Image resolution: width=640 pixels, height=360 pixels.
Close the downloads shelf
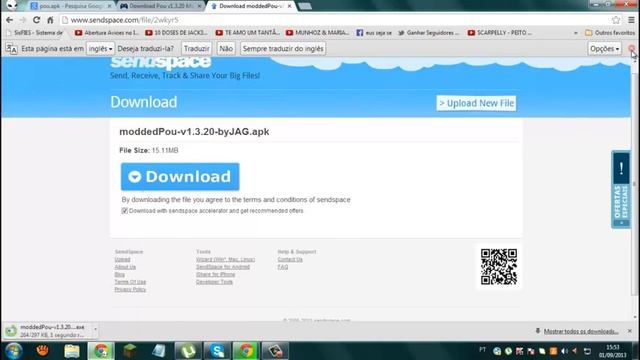pos(629,331)
